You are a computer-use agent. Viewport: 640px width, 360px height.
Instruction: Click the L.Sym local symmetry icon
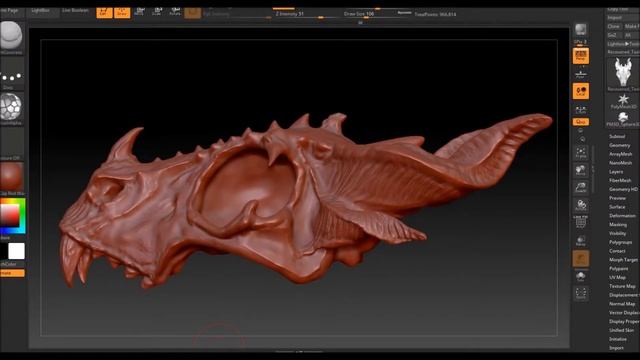pos(580,109)
